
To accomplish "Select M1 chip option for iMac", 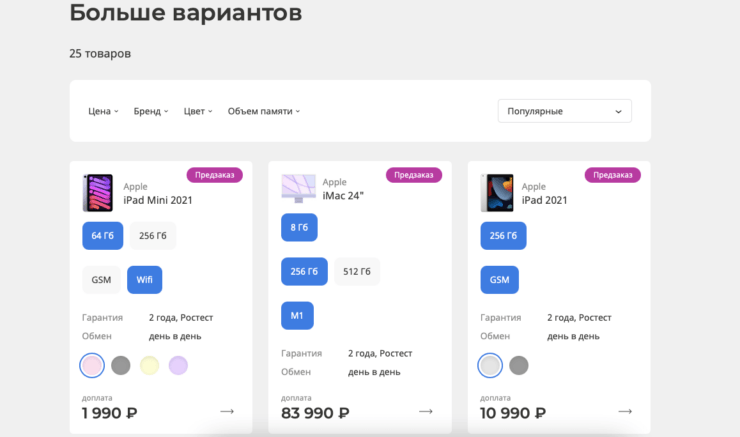I will [x=297, y=315].
